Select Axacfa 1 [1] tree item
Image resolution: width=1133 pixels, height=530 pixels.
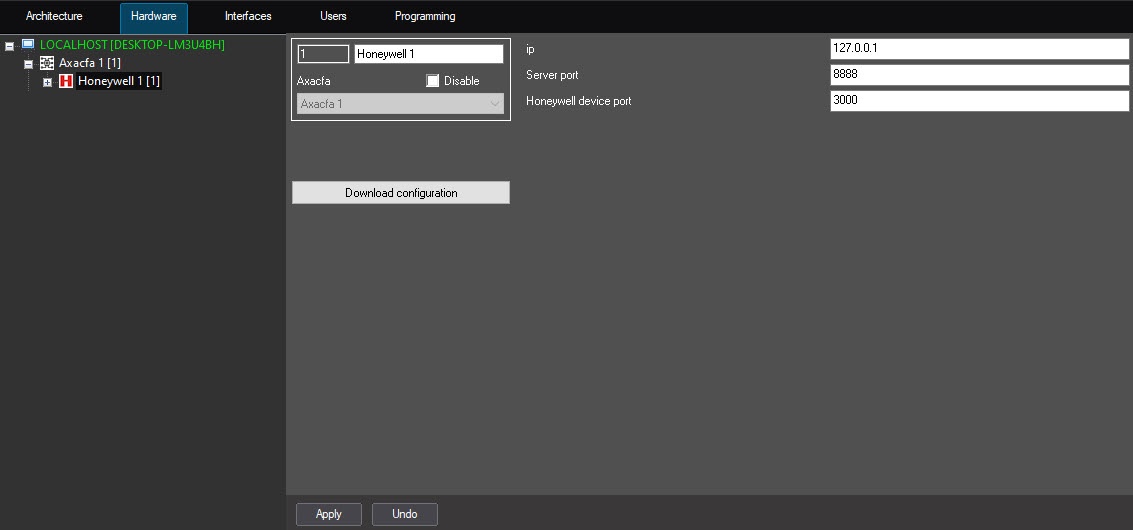pos(90,63)
